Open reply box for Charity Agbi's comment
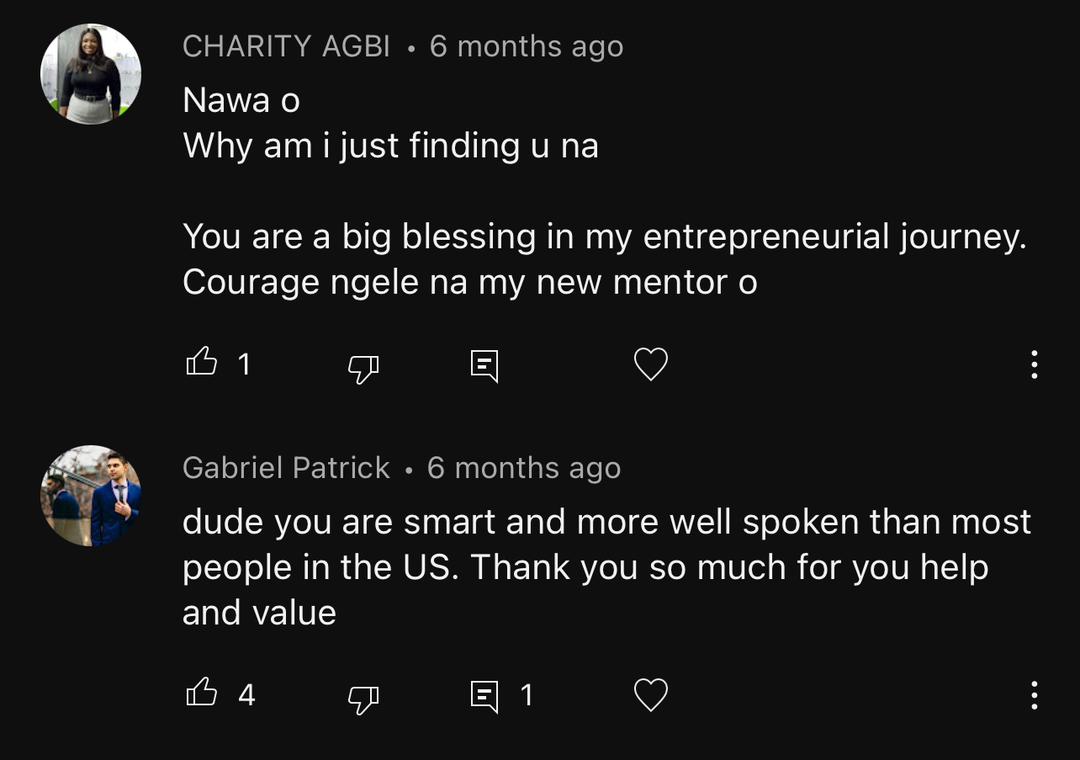Image resolution: width=1080 pixels, height=760 pixels. (484, 366)
